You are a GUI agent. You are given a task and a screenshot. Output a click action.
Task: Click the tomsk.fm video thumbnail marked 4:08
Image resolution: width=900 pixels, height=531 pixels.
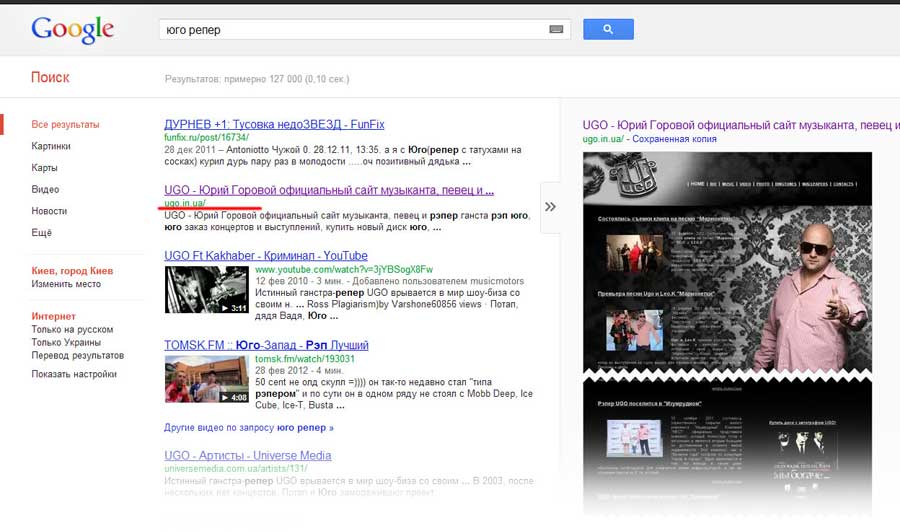click(207, 379)
